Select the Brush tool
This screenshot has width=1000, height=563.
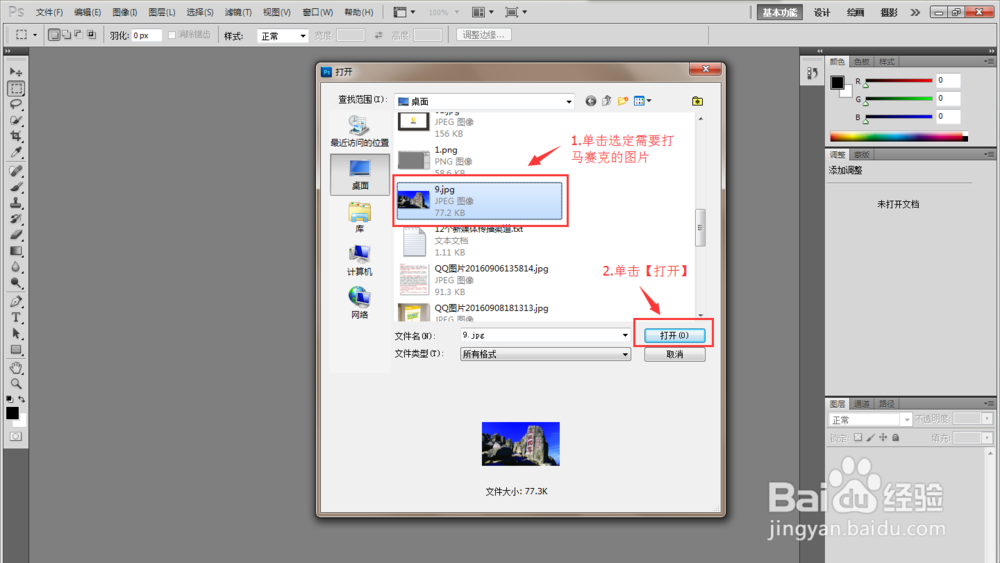click(16, 187)
